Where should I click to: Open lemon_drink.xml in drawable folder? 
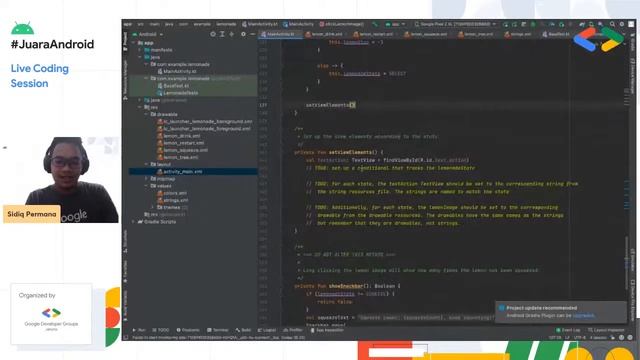coord(179,136)
